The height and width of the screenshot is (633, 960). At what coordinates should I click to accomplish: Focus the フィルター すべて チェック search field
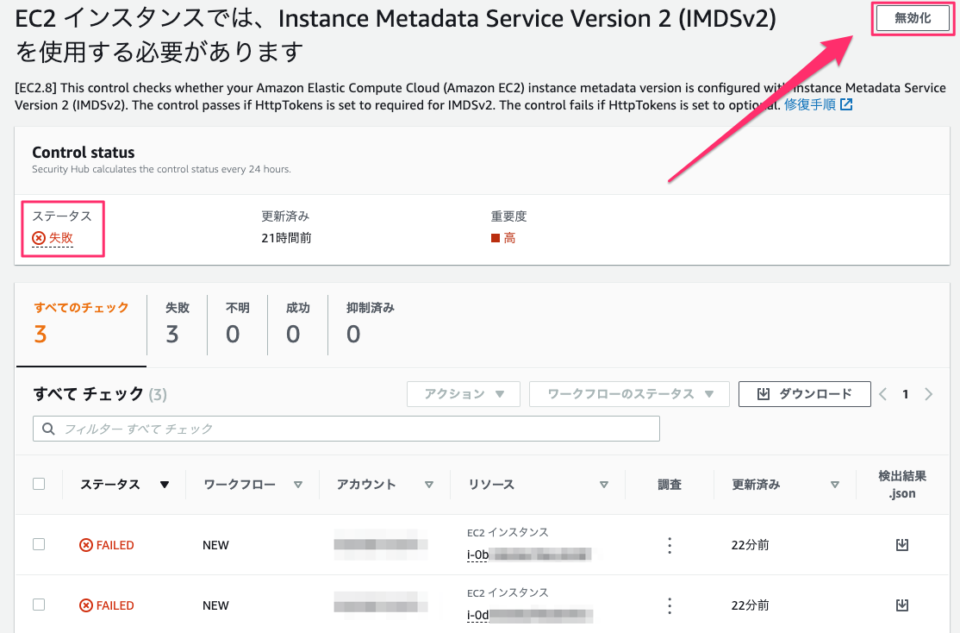click(346, 429)
